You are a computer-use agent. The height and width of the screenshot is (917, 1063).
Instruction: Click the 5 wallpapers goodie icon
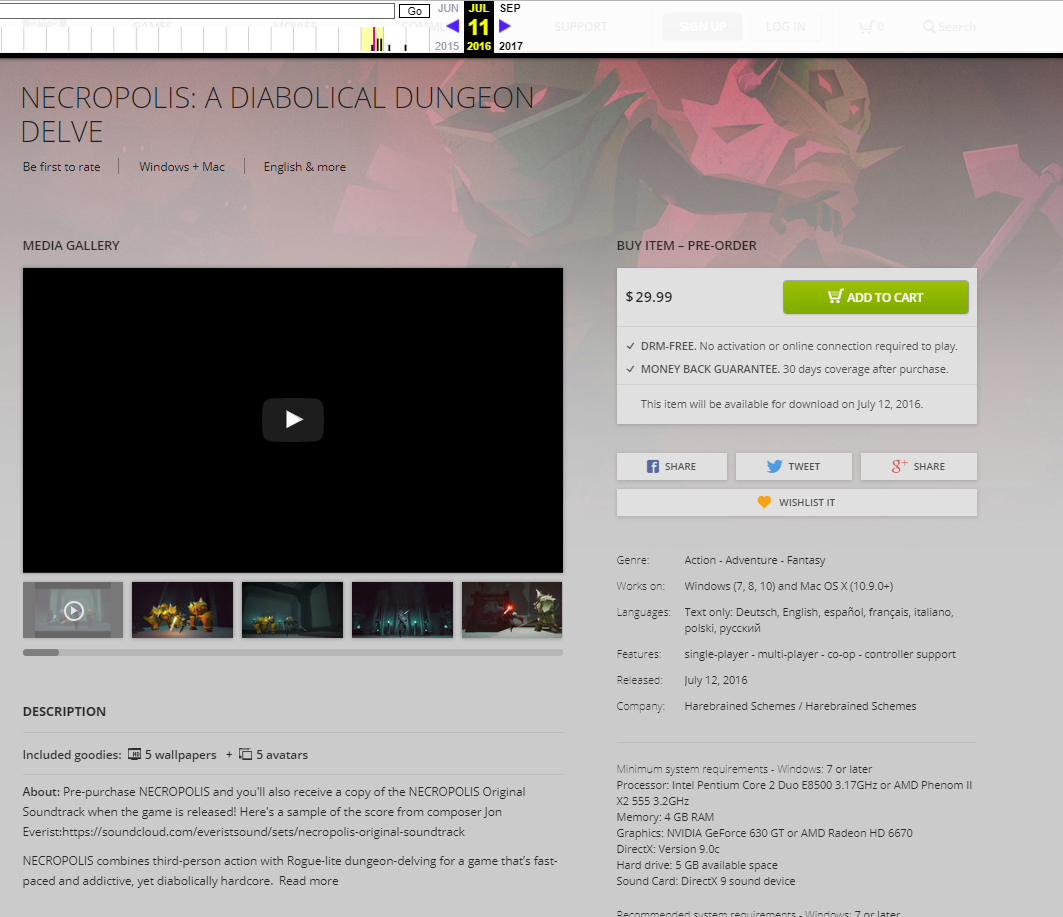[x=135, y=754]
